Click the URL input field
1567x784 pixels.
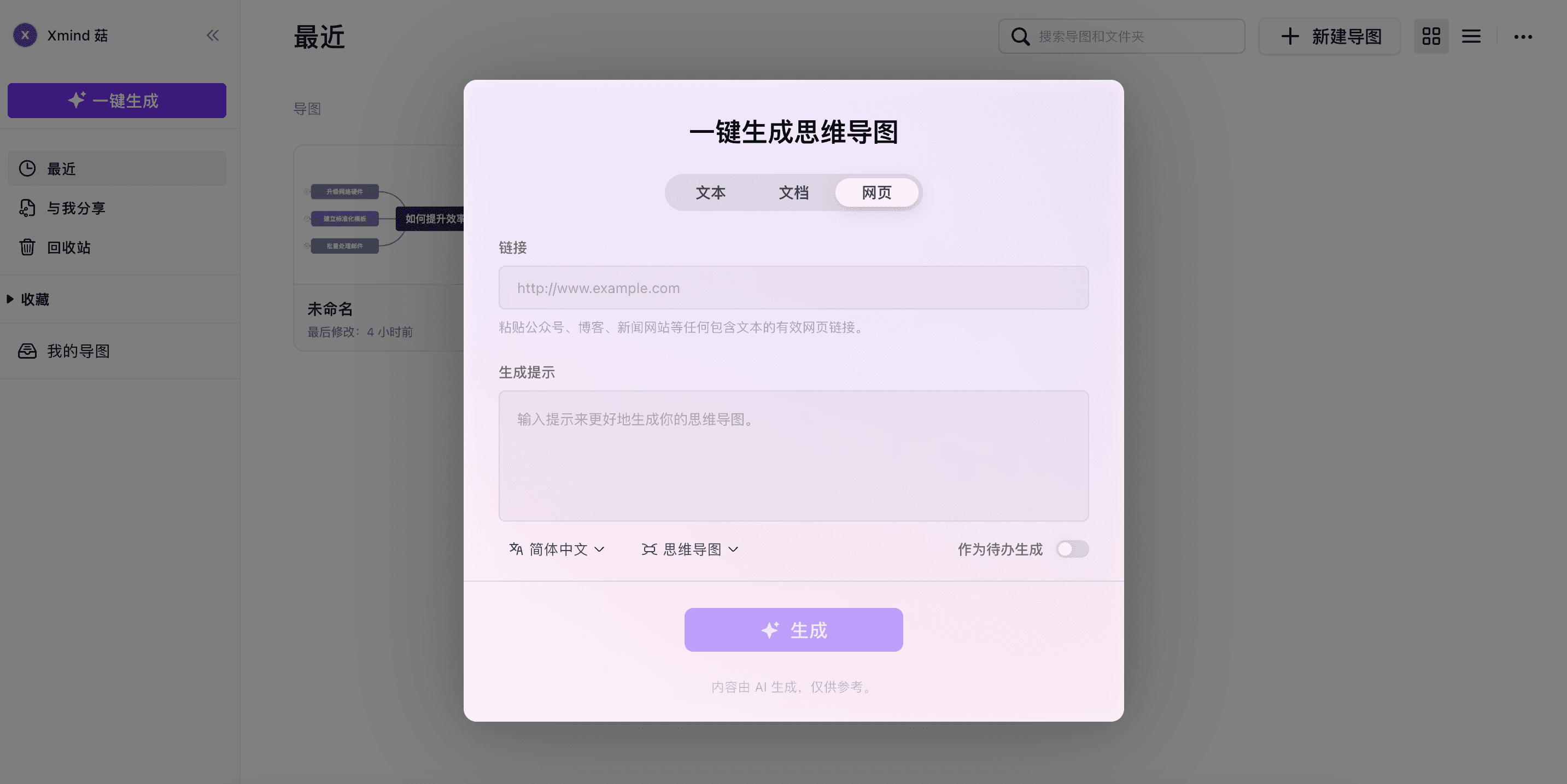click(x=793, y=288)
